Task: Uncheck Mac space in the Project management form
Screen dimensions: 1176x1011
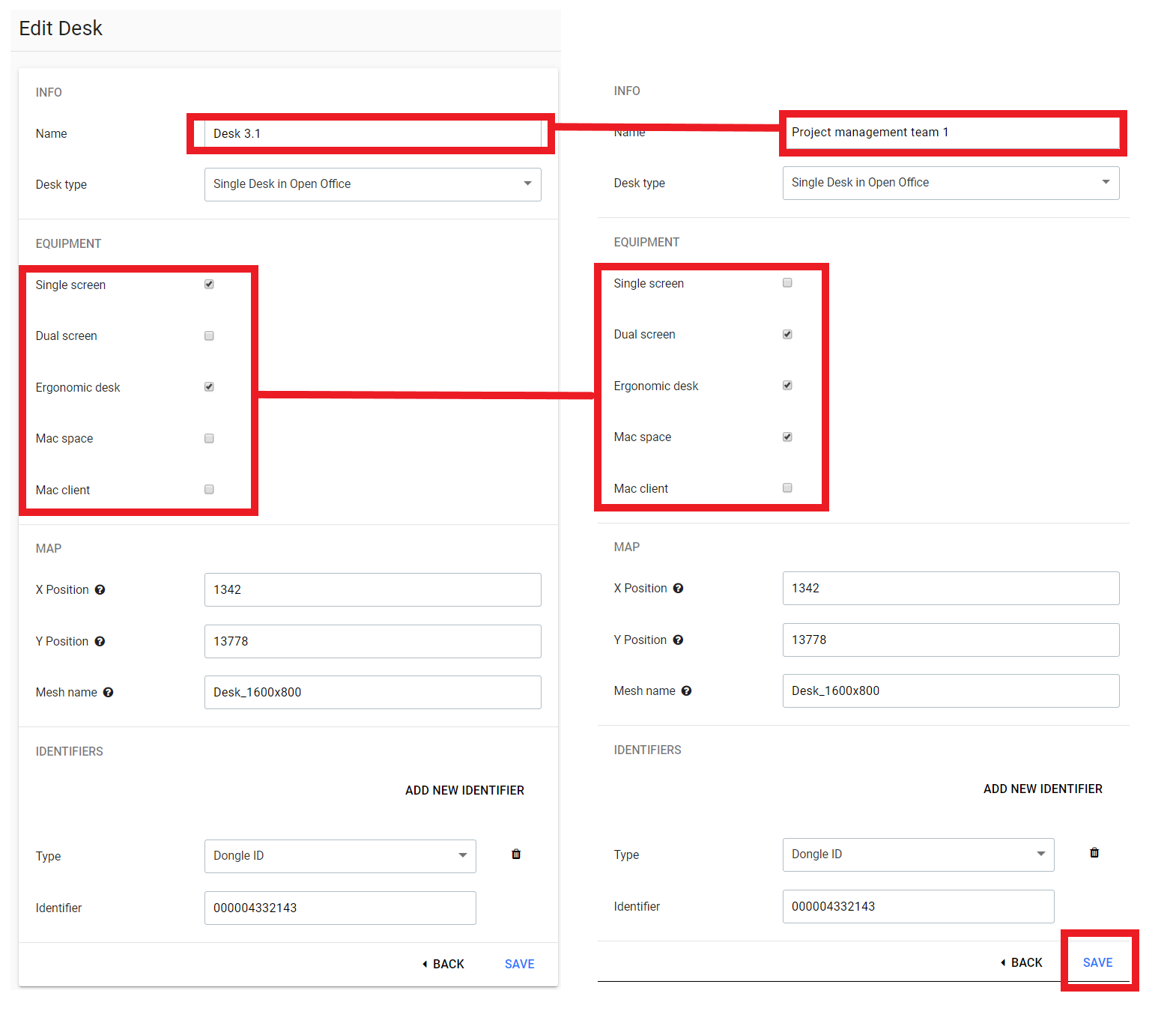Action: click(787, 437)
